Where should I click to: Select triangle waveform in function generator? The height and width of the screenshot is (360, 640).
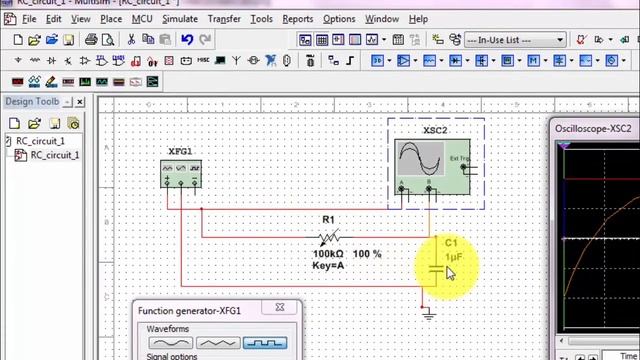[x=218, y=343]
